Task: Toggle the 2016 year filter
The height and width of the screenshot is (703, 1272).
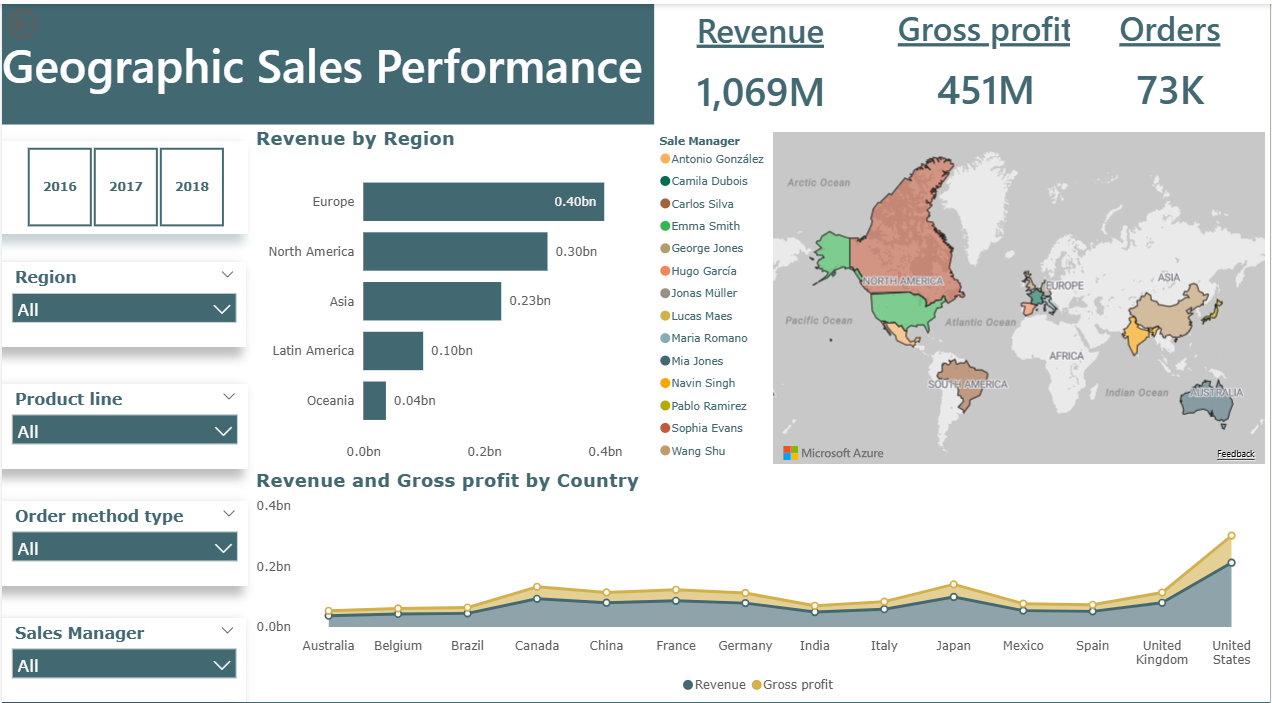Action: pos(60,187)
